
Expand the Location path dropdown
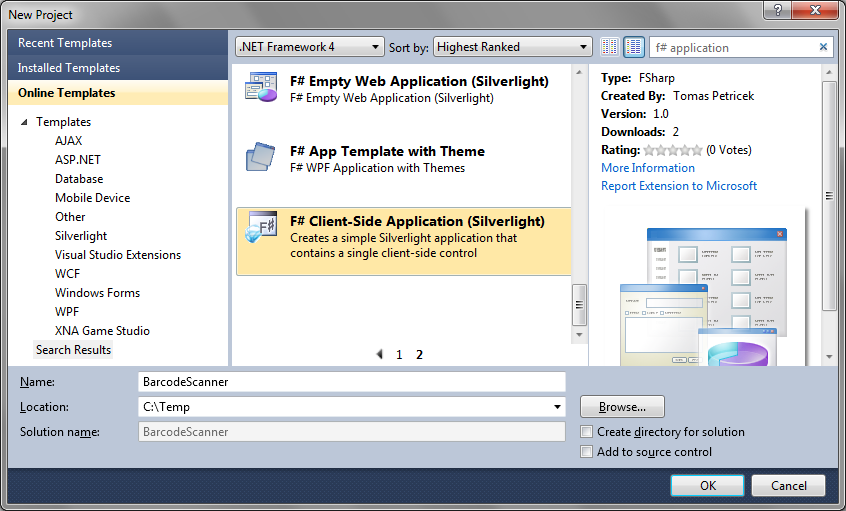tap(557, 407)
